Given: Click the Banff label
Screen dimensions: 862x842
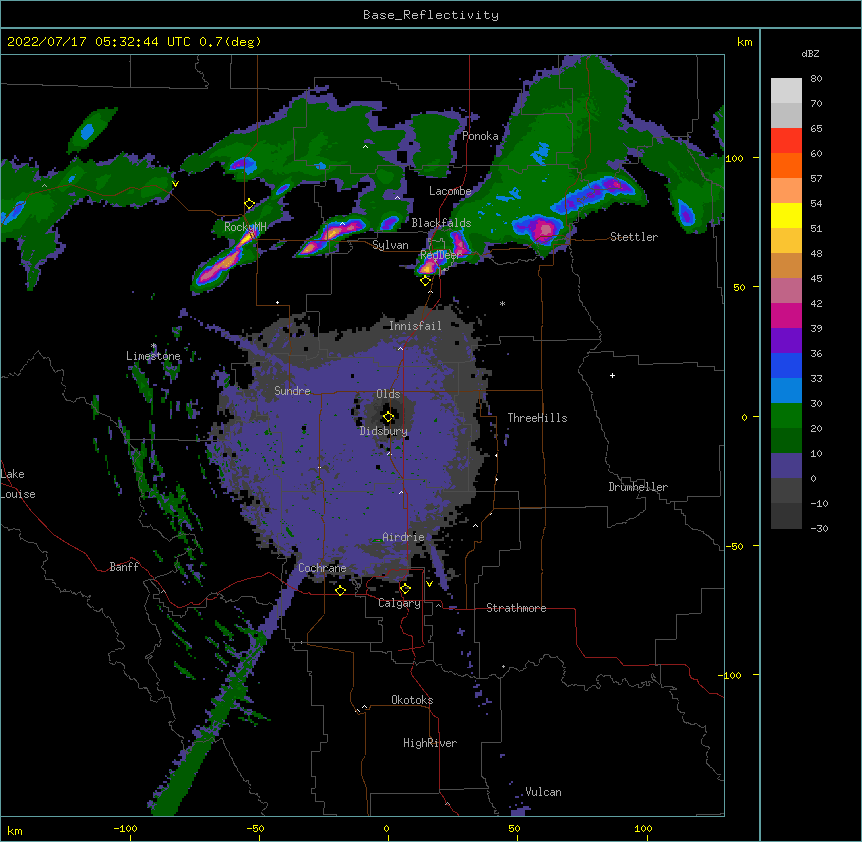Looking at the screenshot, I should tap(124, 567).
